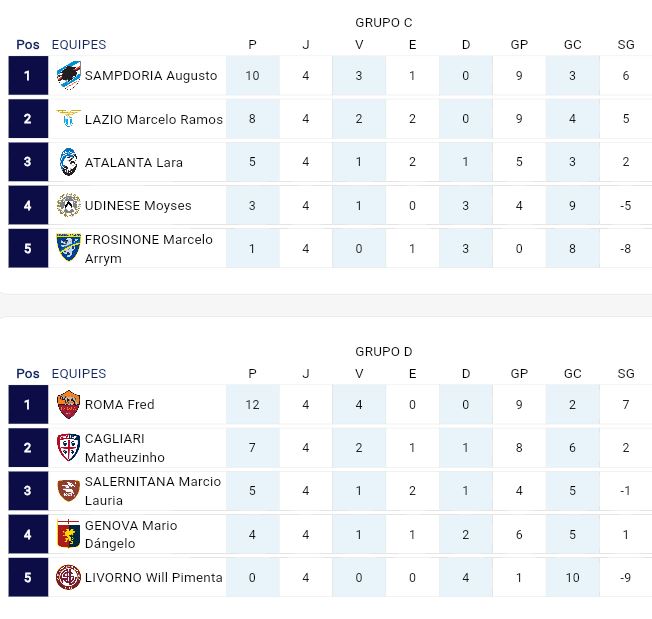Image resolution: width=652 pixels, height=619 pixels.
Task: Click the Frosinone club crest
Action: coord(69,248)
